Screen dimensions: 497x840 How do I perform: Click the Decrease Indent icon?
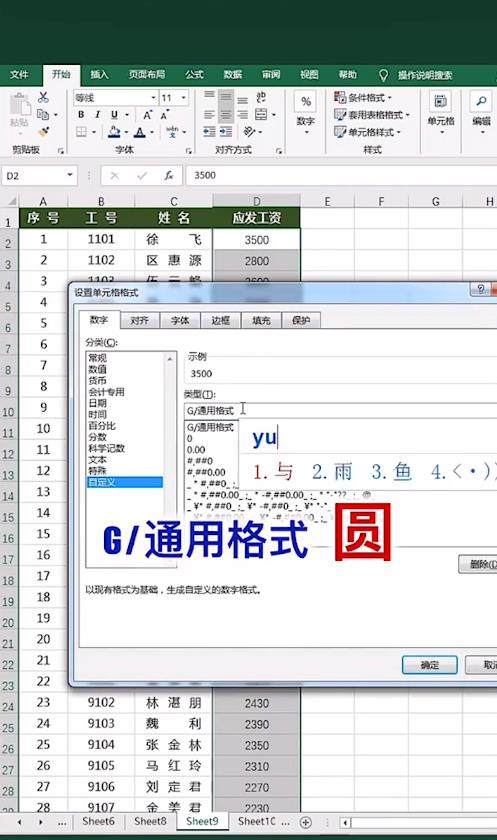pos(209,132)
